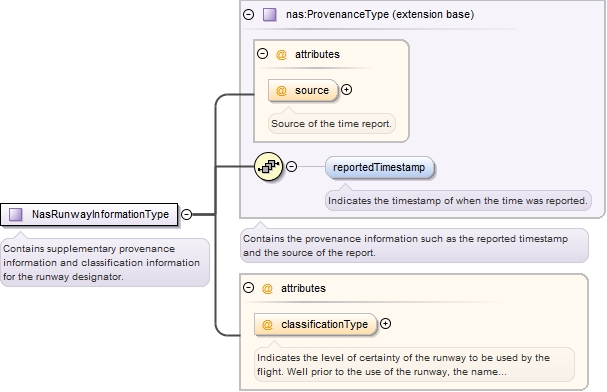Collapse the nas:ProvenanceType extension base box
This screenshot has height=392, width=607.
(249, 15)
